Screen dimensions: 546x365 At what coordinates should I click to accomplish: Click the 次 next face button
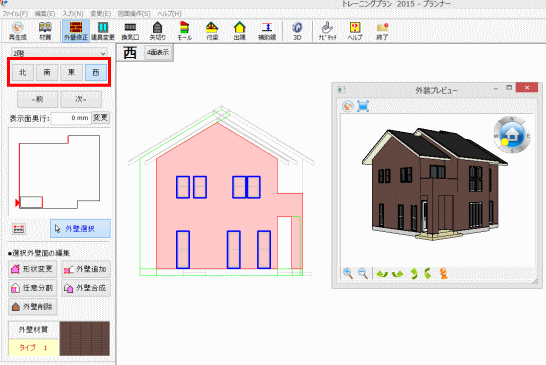point(81,99)
